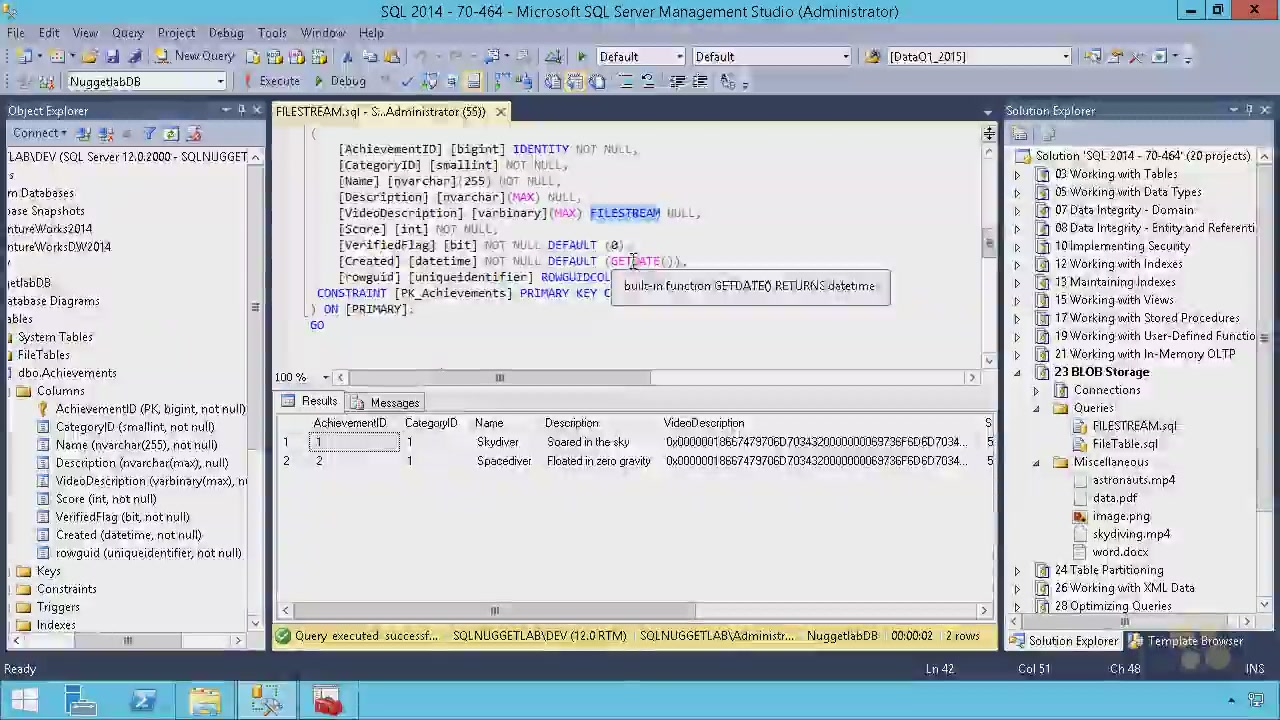1280x720 pixels.
Task: Open the Windows Start button
Action: pyautogui.click(x=24, y=700)
